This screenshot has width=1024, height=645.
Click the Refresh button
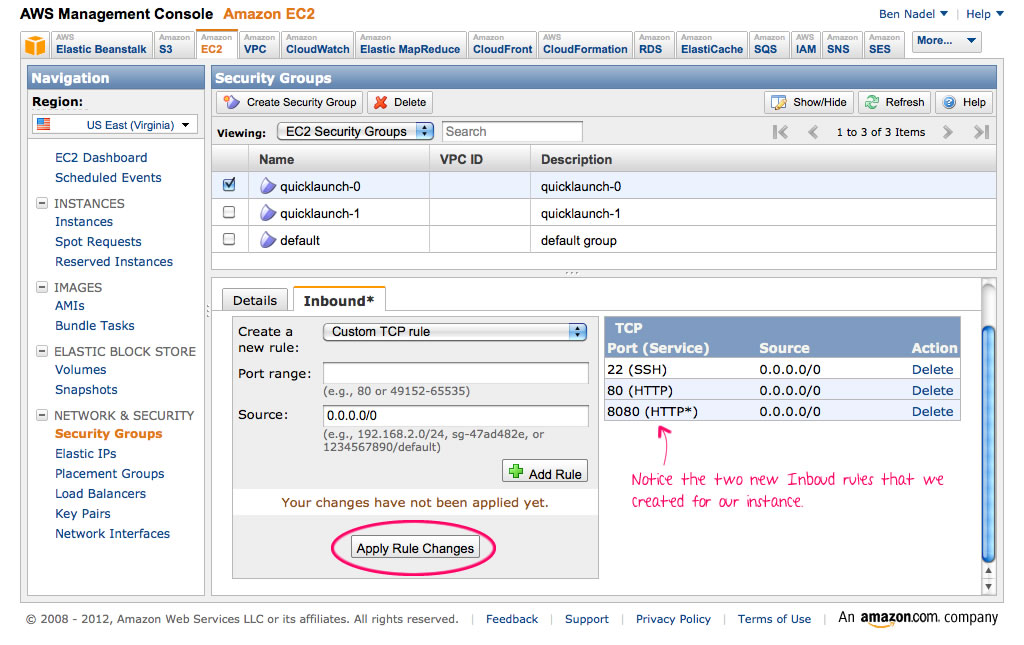coord(895,102)
